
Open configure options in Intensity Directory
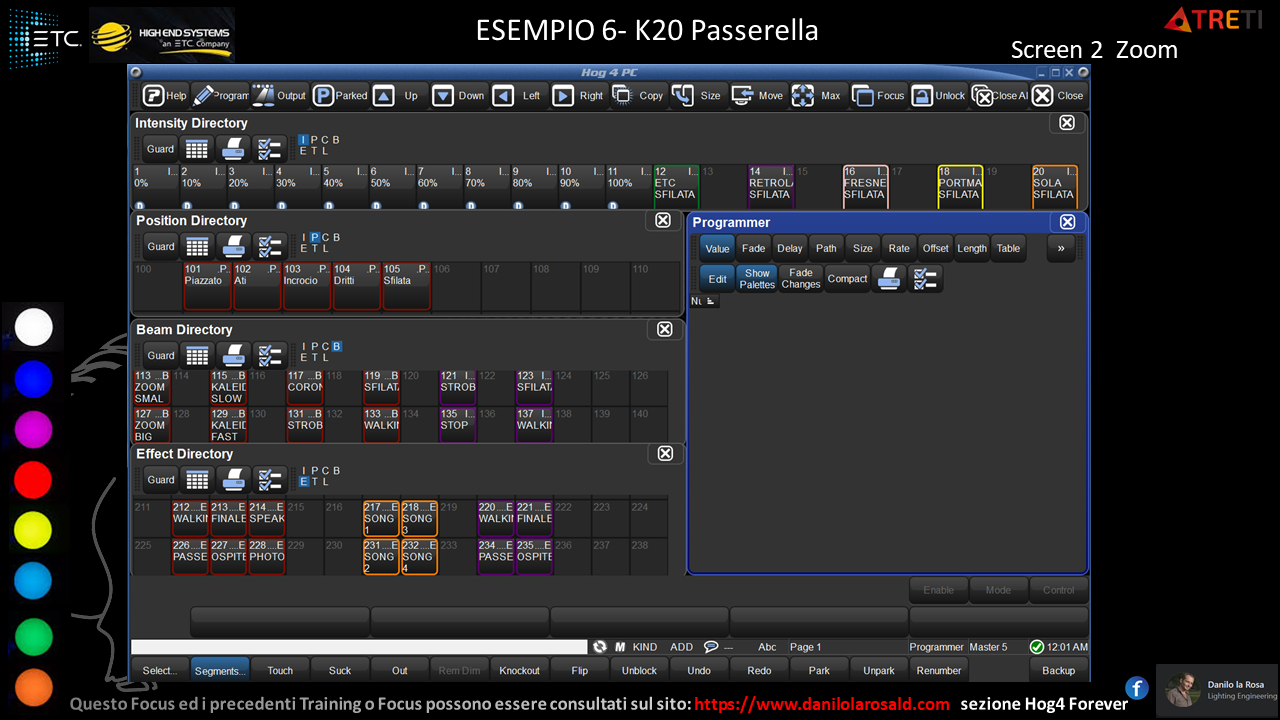tap(269, 149)
